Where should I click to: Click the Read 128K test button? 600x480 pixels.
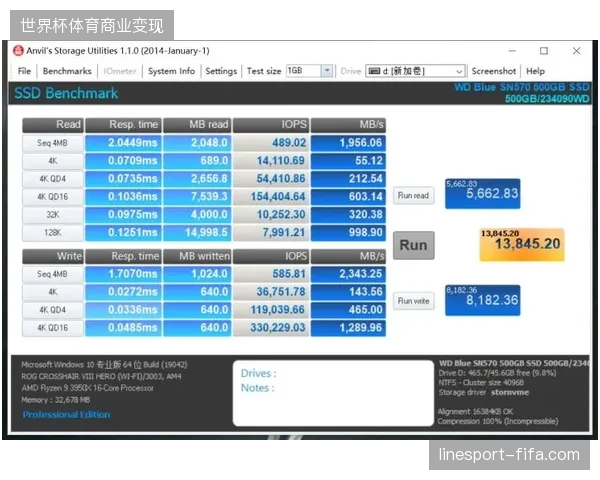pyautogui.click(x=52, y=233)
